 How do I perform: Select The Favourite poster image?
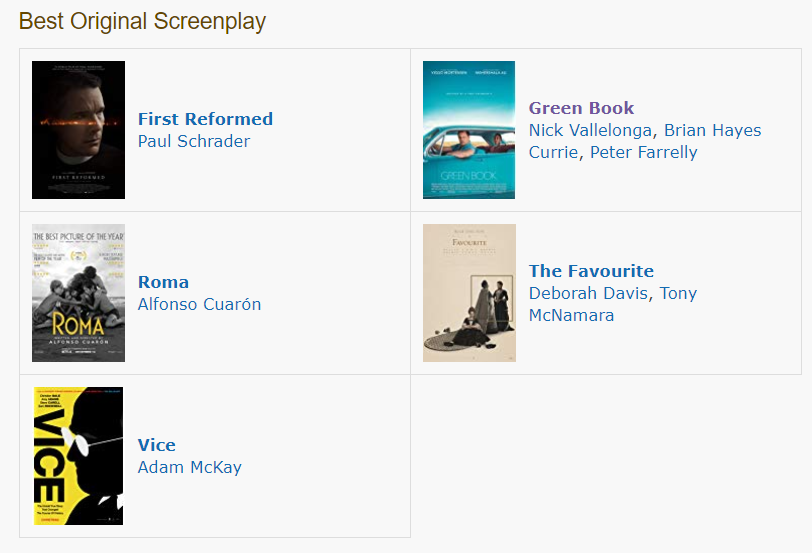(x=469, y=293)
